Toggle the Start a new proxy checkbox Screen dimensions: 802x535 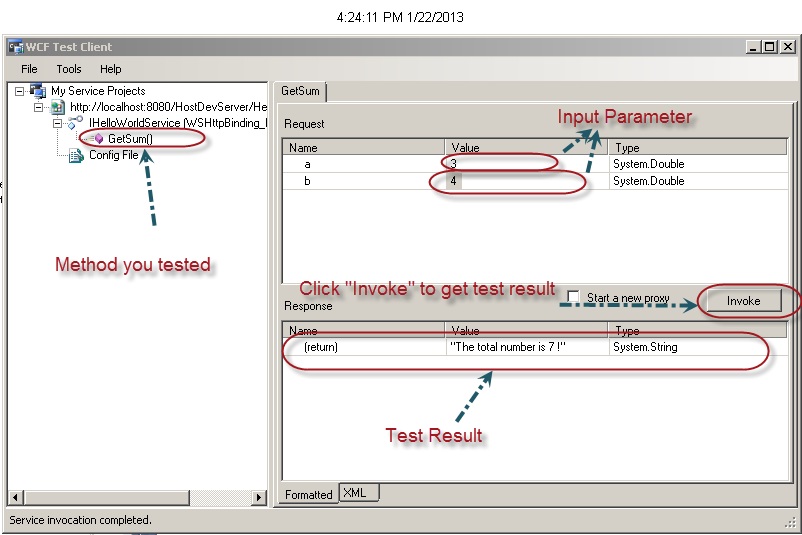coord(573,297)
